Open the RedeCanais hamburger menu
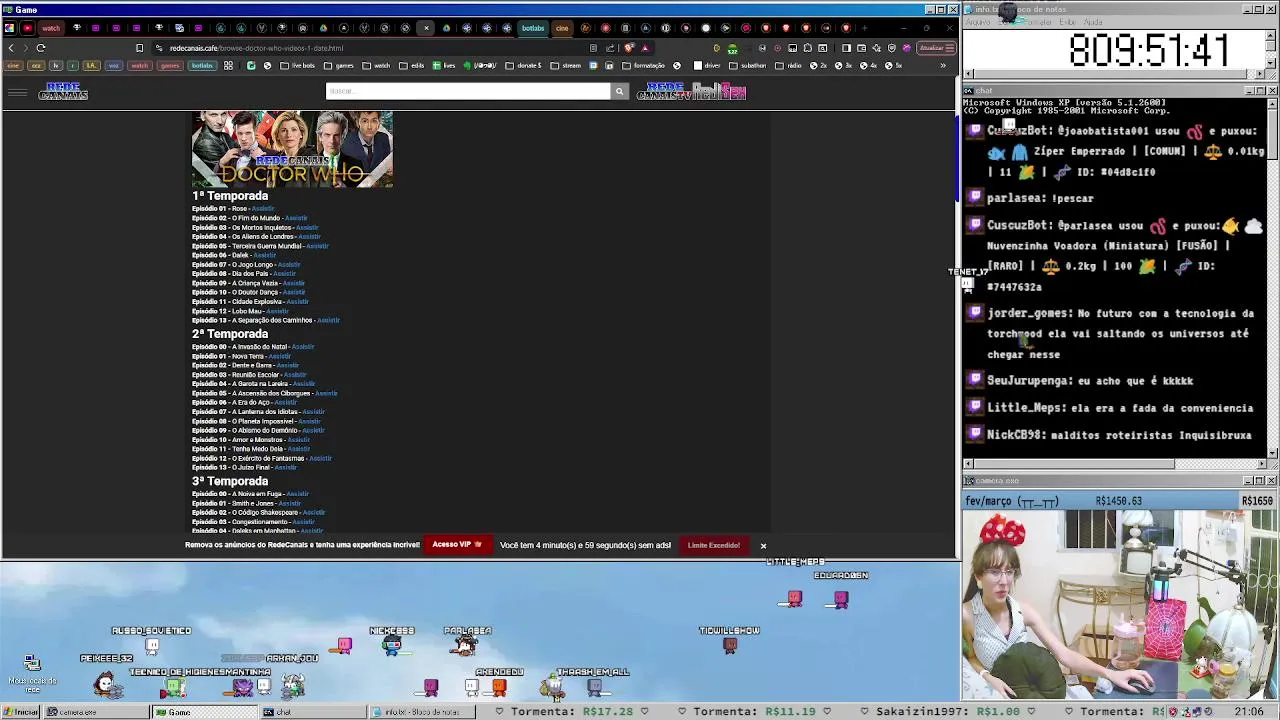Screen dimensions: 1280x720 click(x=17, y=93)
